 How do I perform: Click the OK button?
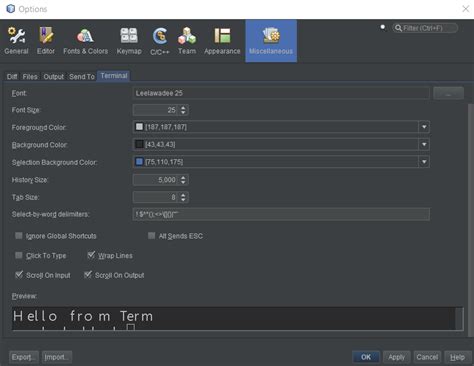(x=366, y=357)
